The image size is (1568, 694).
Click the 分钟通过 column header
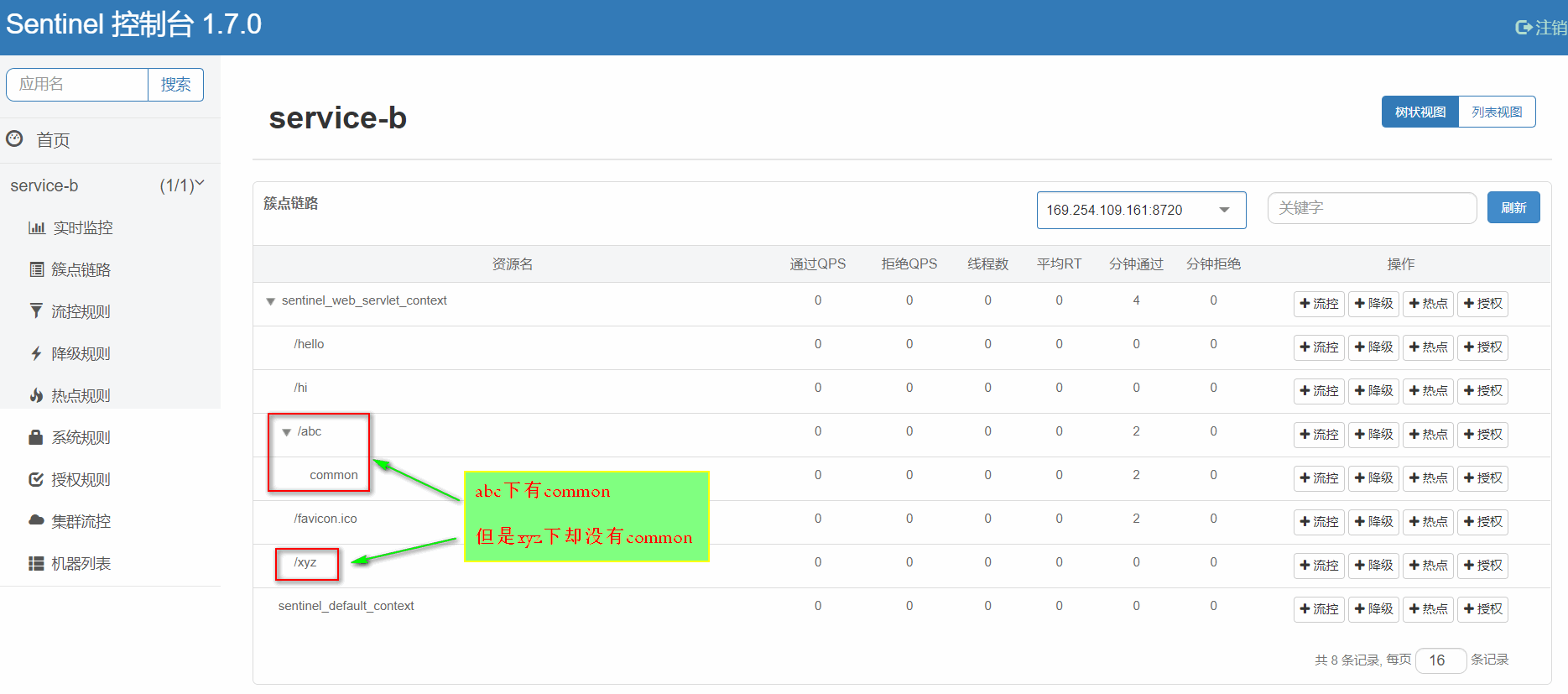pyautogui.click(x=1136, y=264)
